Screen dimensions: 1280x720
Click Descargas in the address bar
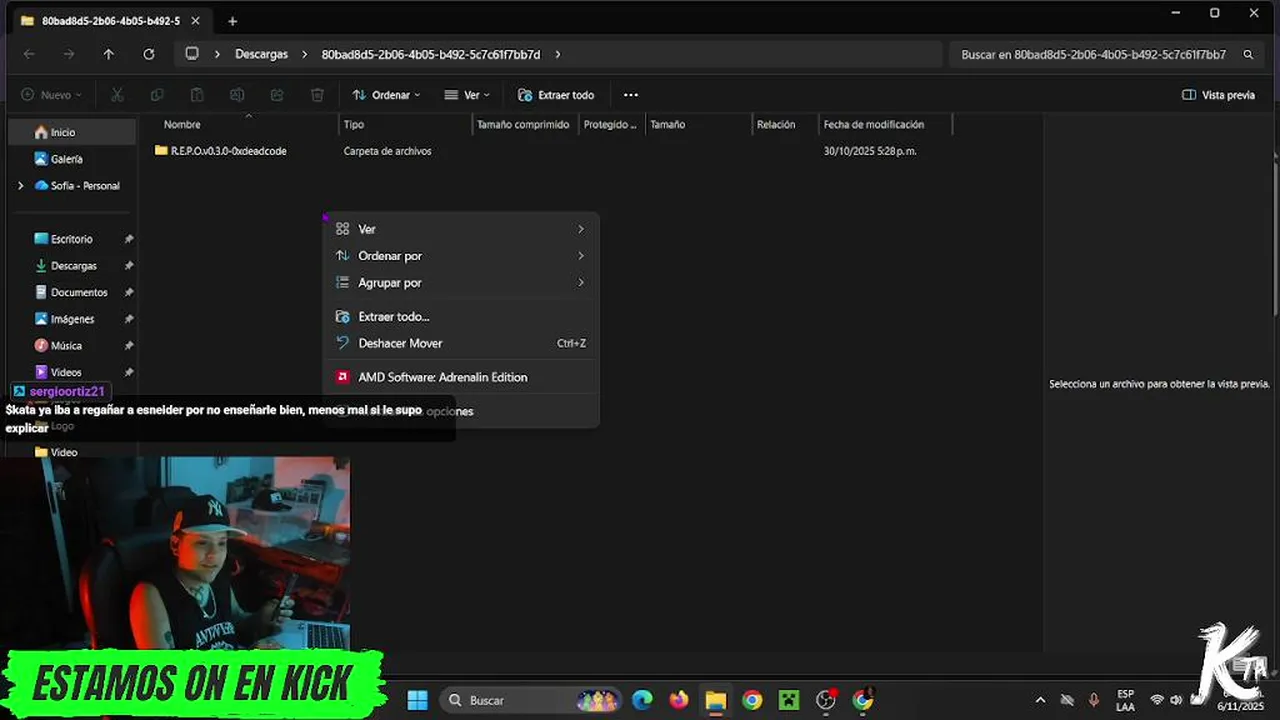(261, 54)
